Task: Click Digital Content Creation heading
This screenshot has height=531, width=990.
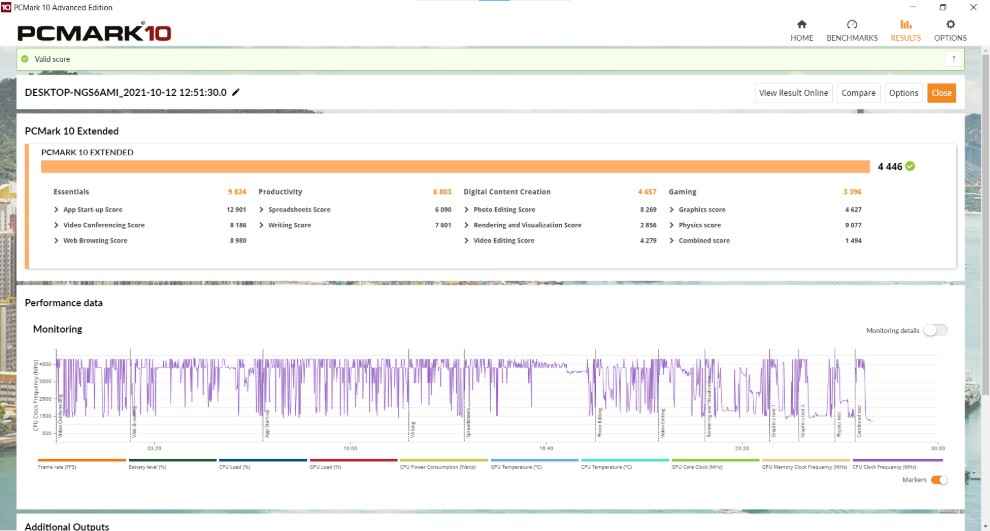Action: (x=507, y=191)
